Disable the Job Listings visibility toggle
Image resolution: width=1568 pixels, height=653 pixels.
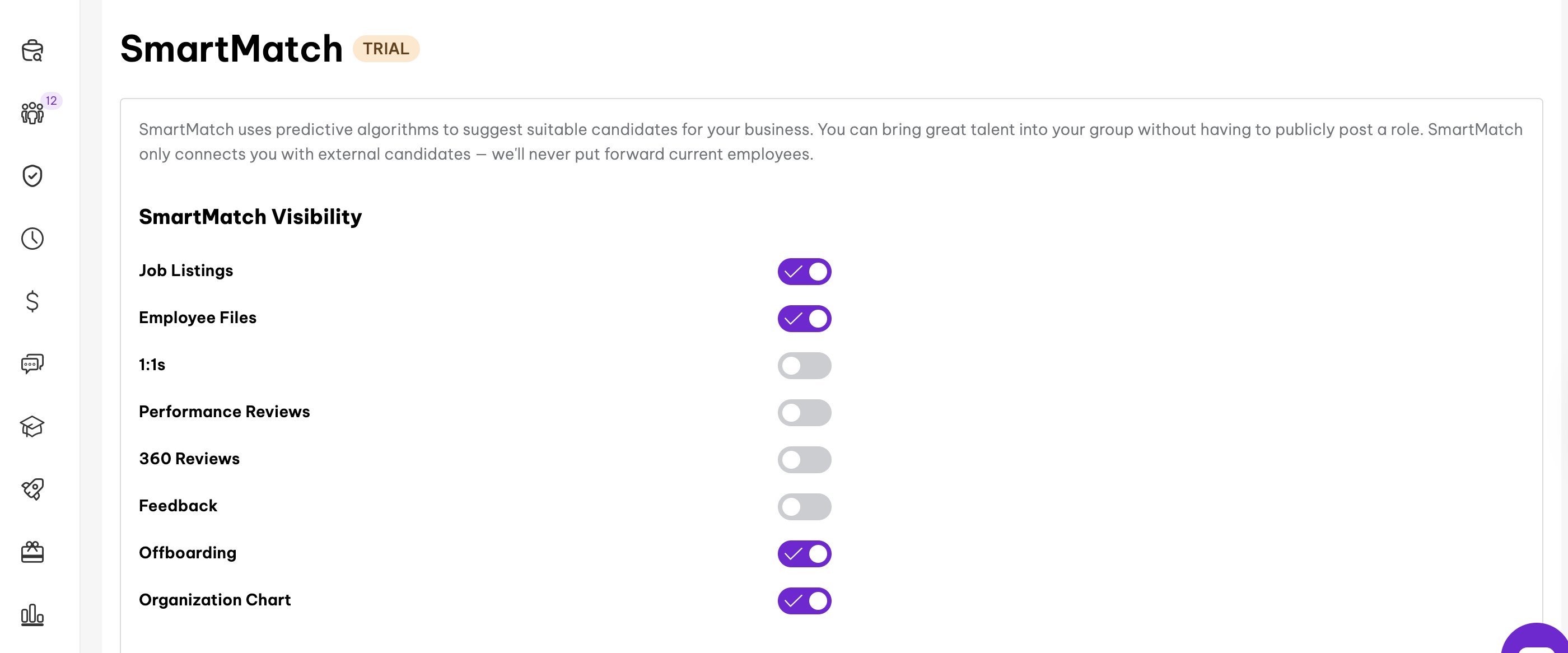point(804,272)
